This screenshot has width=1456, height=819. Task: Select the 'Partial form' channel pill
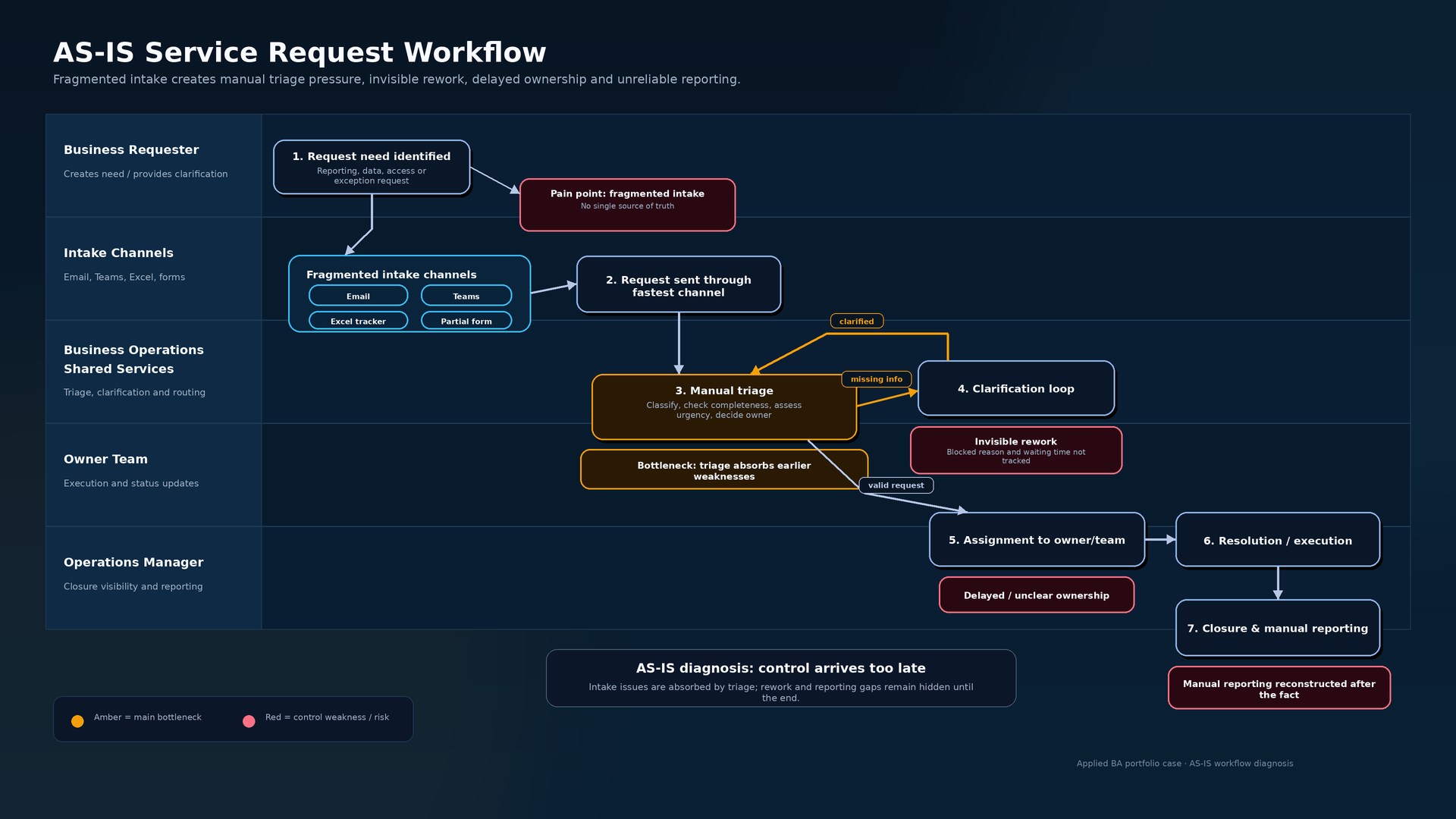[466, 321]
